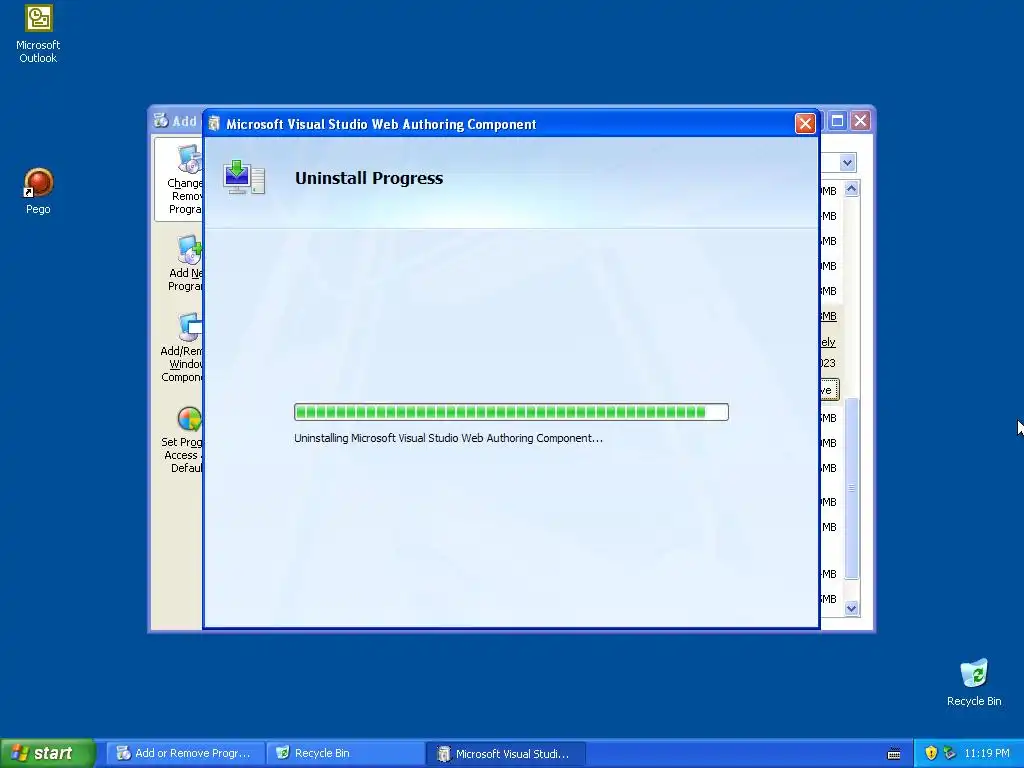Select the Recycle Bin desktop icon

tap(974, 682)
